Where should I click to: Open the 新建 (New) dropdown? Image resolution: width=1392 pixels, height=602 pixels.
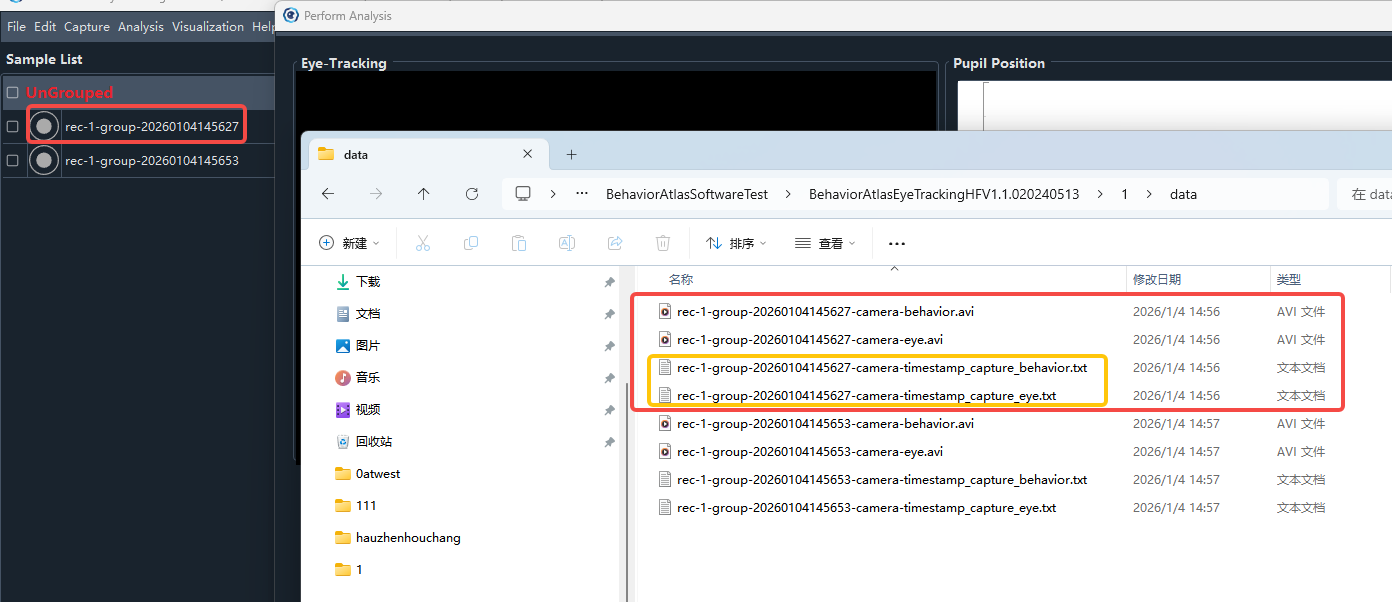coord(349,243)
